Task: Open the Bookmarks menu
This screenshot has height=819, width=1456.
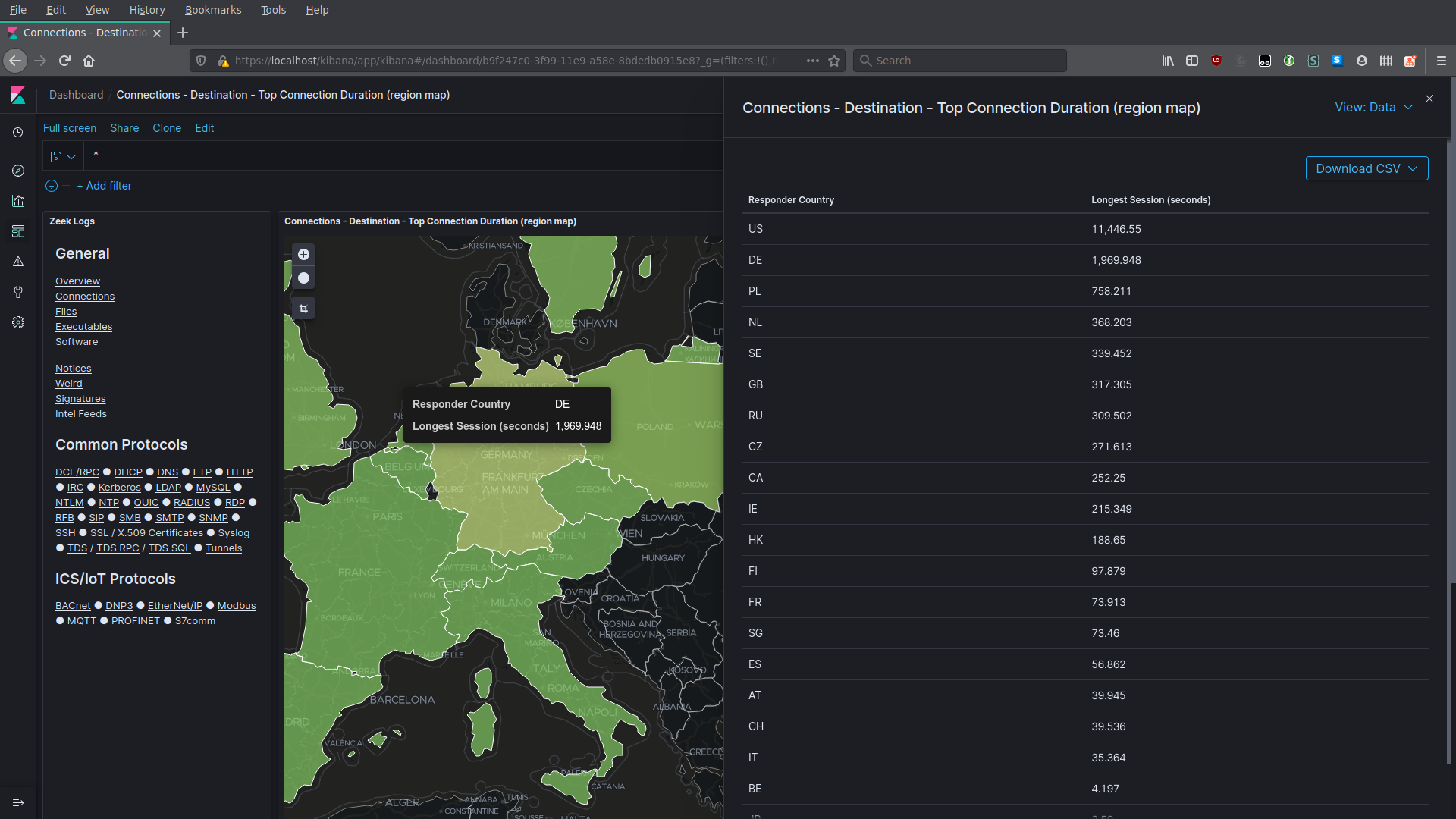Action: (212, 10)
